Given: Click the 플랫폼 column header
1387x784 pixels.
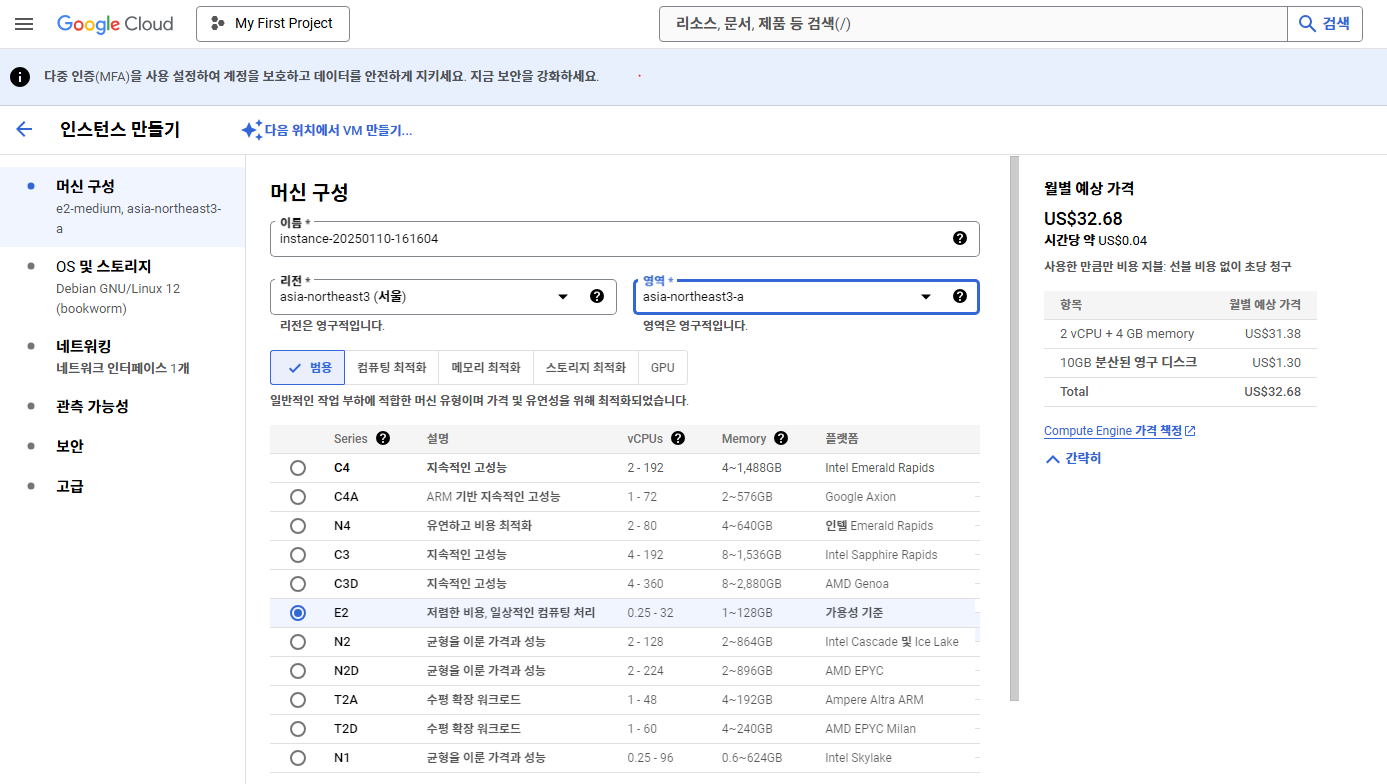Looking at the screenshot, I should tap(842, 438).
